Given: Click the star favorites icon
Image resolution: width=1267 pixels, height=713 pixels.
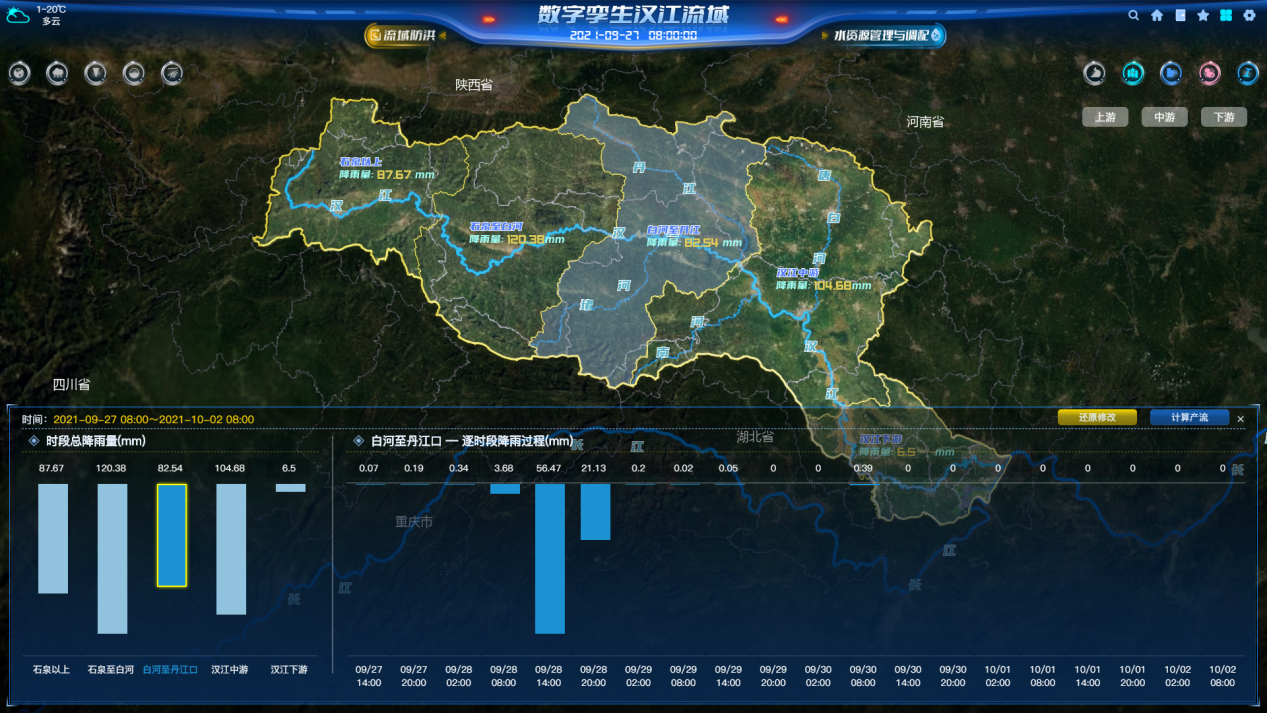Looking at the screenshot, I should [x=1204, y=15].
